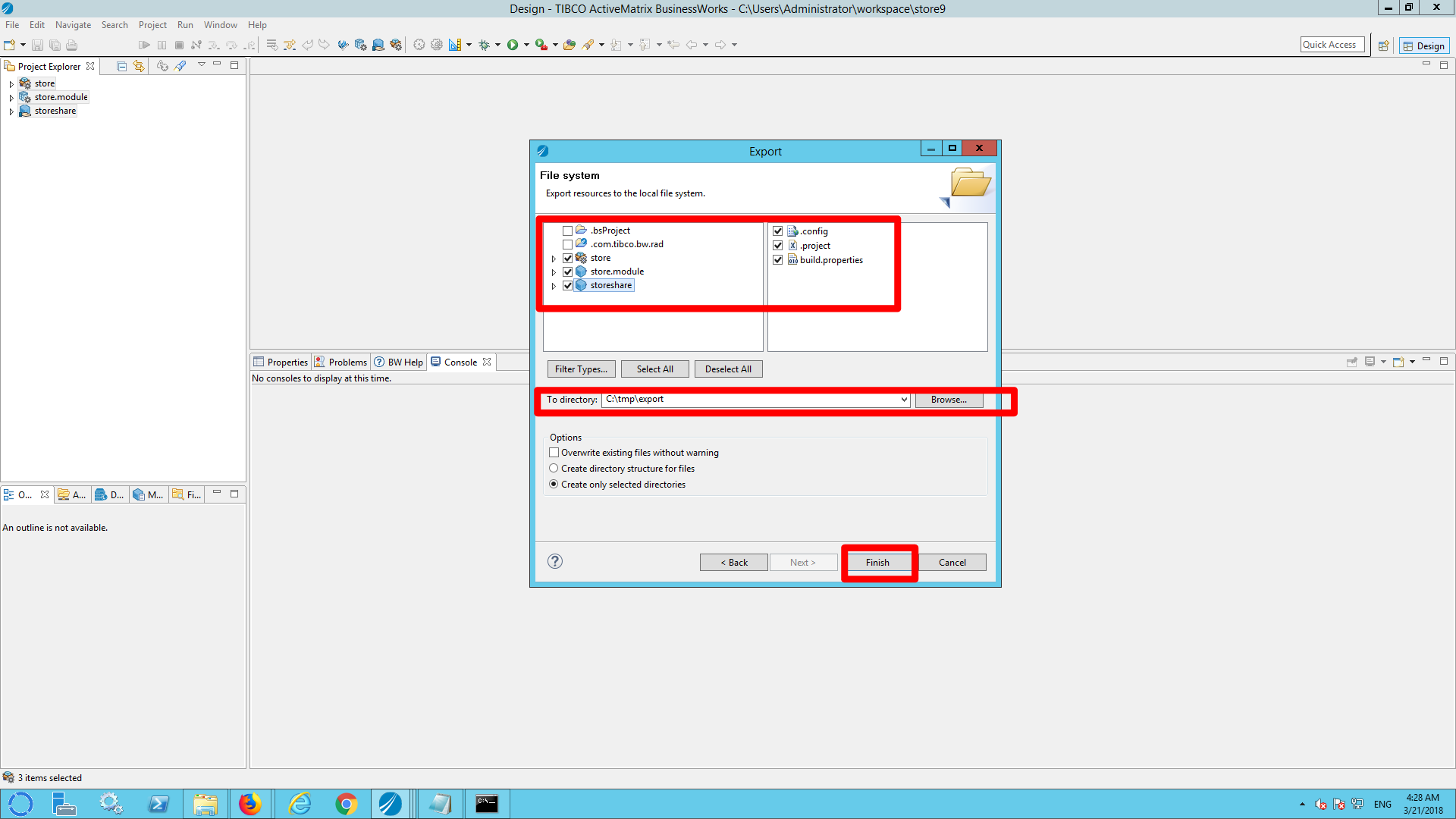
Task: Click the Open Perspective icon
Action: 1383,45
